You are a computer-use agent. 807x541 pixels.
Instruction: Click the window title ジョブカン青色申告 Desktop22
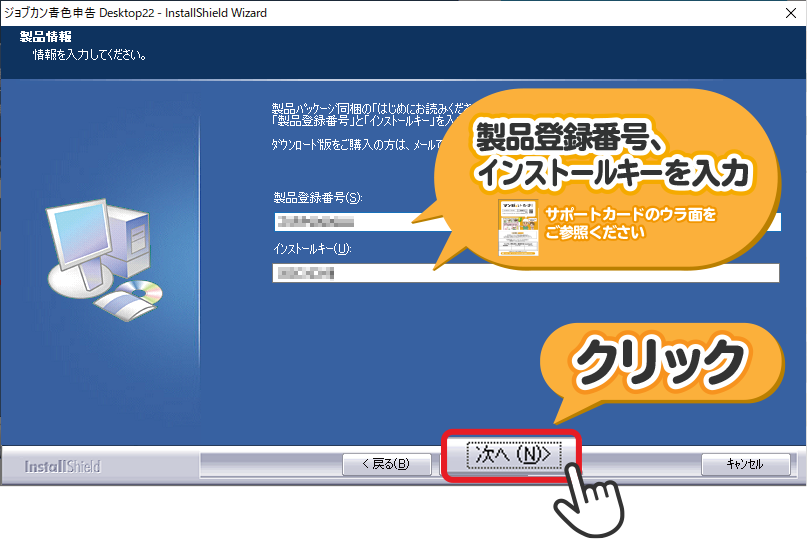[79, 13]
